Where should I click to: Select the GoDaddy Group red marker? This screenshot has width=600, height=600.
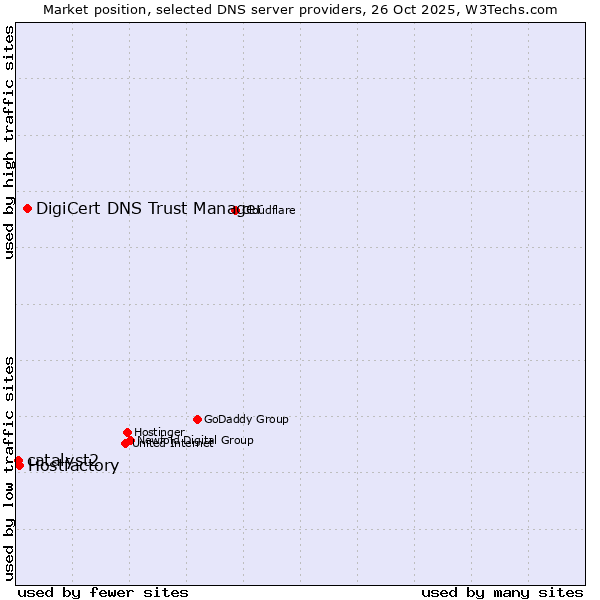coord(197,419)
